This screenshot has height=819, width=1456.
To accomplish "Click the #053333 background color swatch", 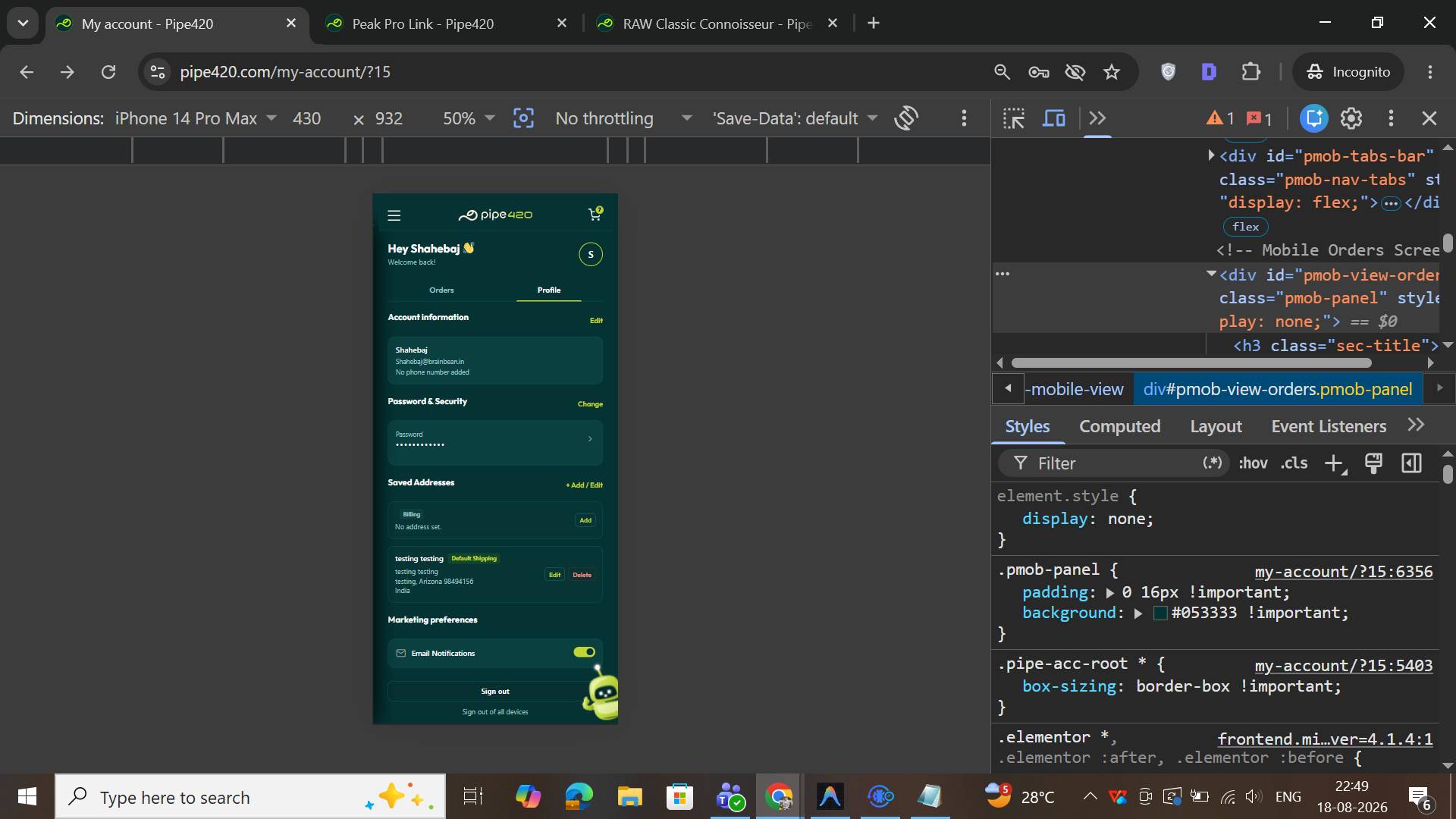I will (1160, 613).
